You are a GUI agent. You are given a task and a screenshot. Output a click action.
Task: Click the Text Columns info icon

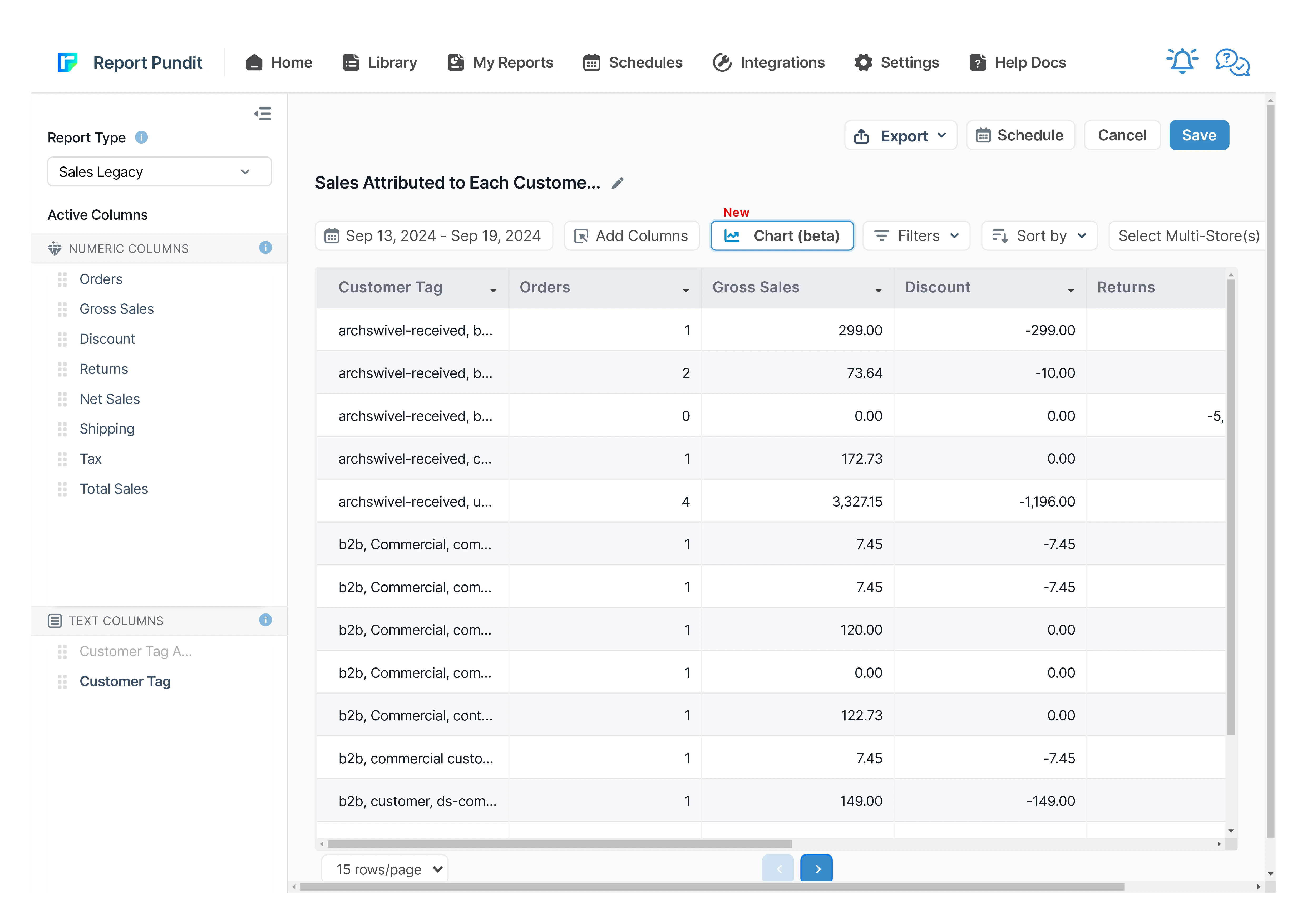[x=265, y=620]
